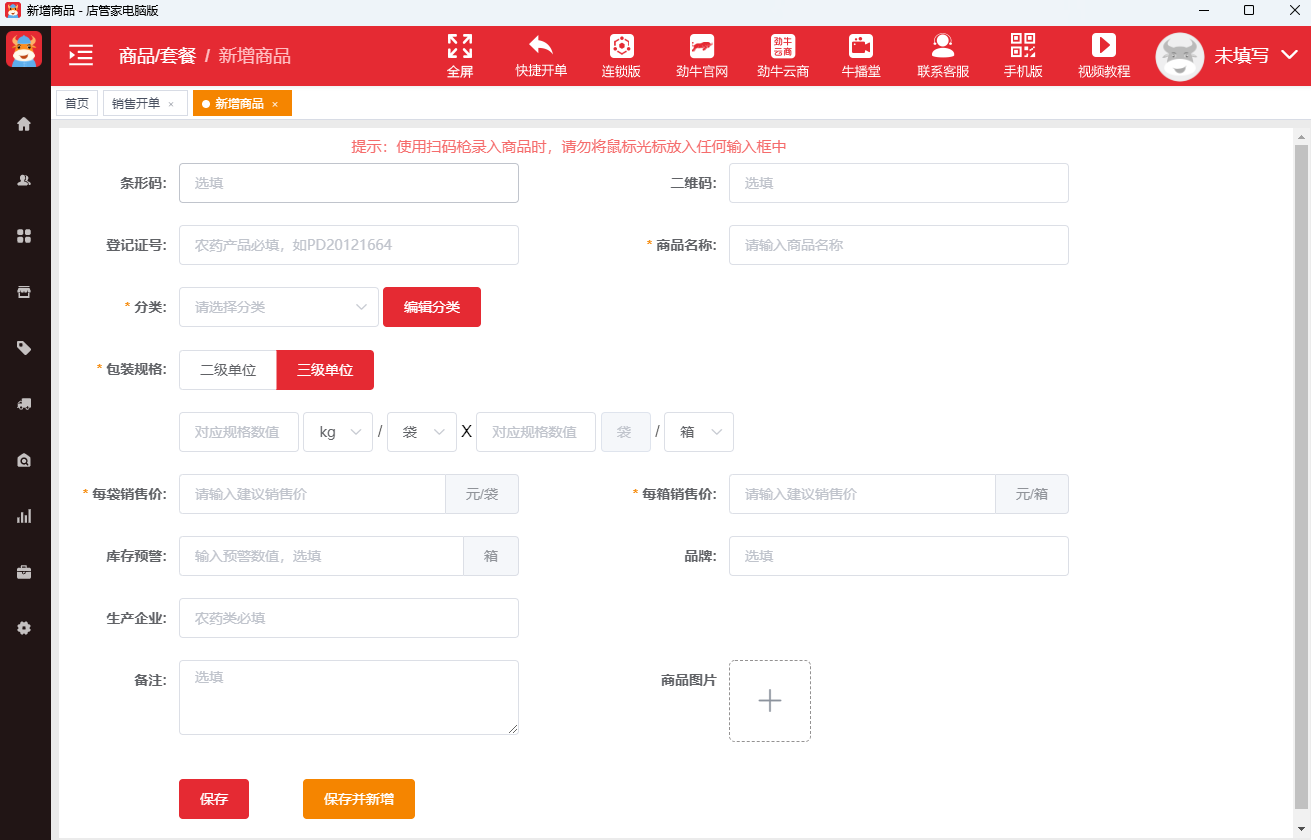Click the 二维码 input field
Screen dimensions: 1311x840
[x=899, y=183]
